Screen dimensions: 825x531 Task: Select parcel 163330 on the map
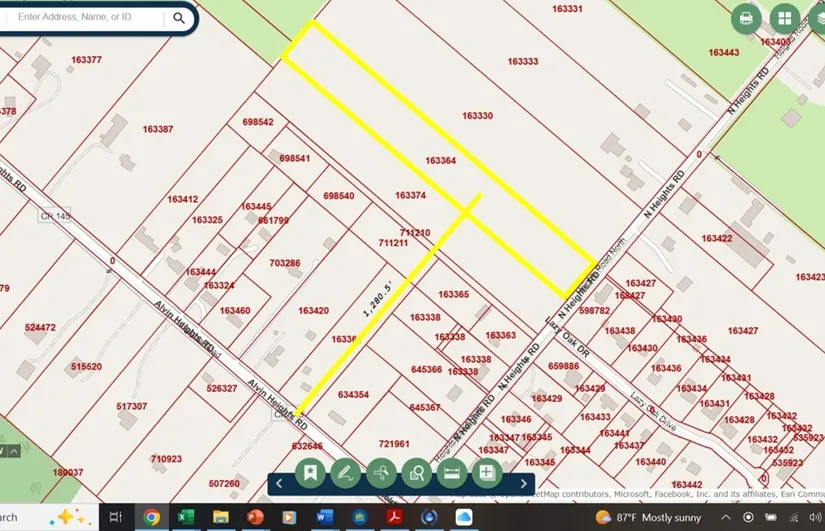click(477, 116)
